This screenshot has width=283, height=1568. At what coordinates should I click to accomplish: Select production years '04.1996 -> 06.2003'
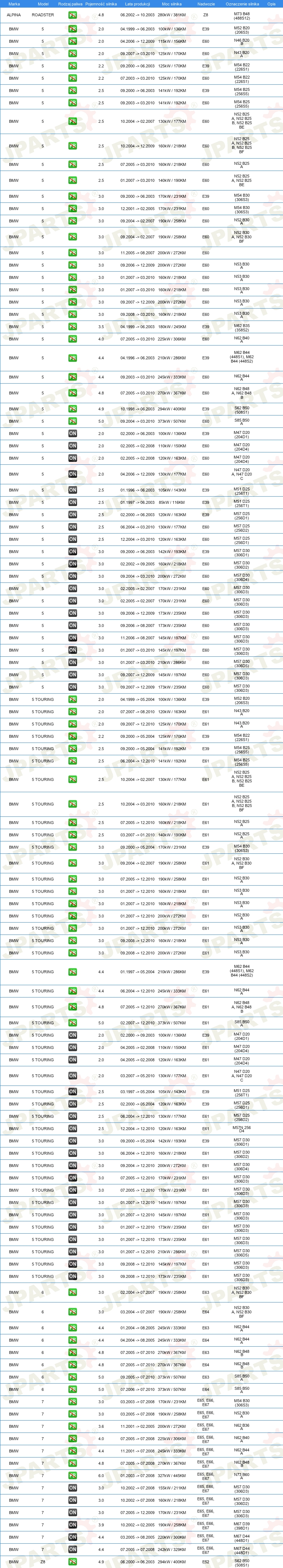(x=137, y=358)
